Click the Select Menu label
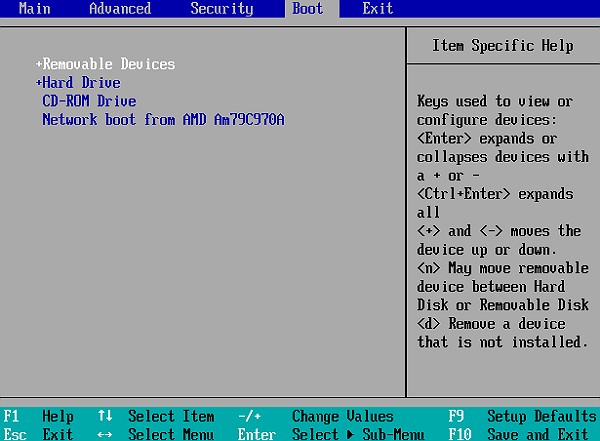This screenshot has height=441, width=600. 171,434
